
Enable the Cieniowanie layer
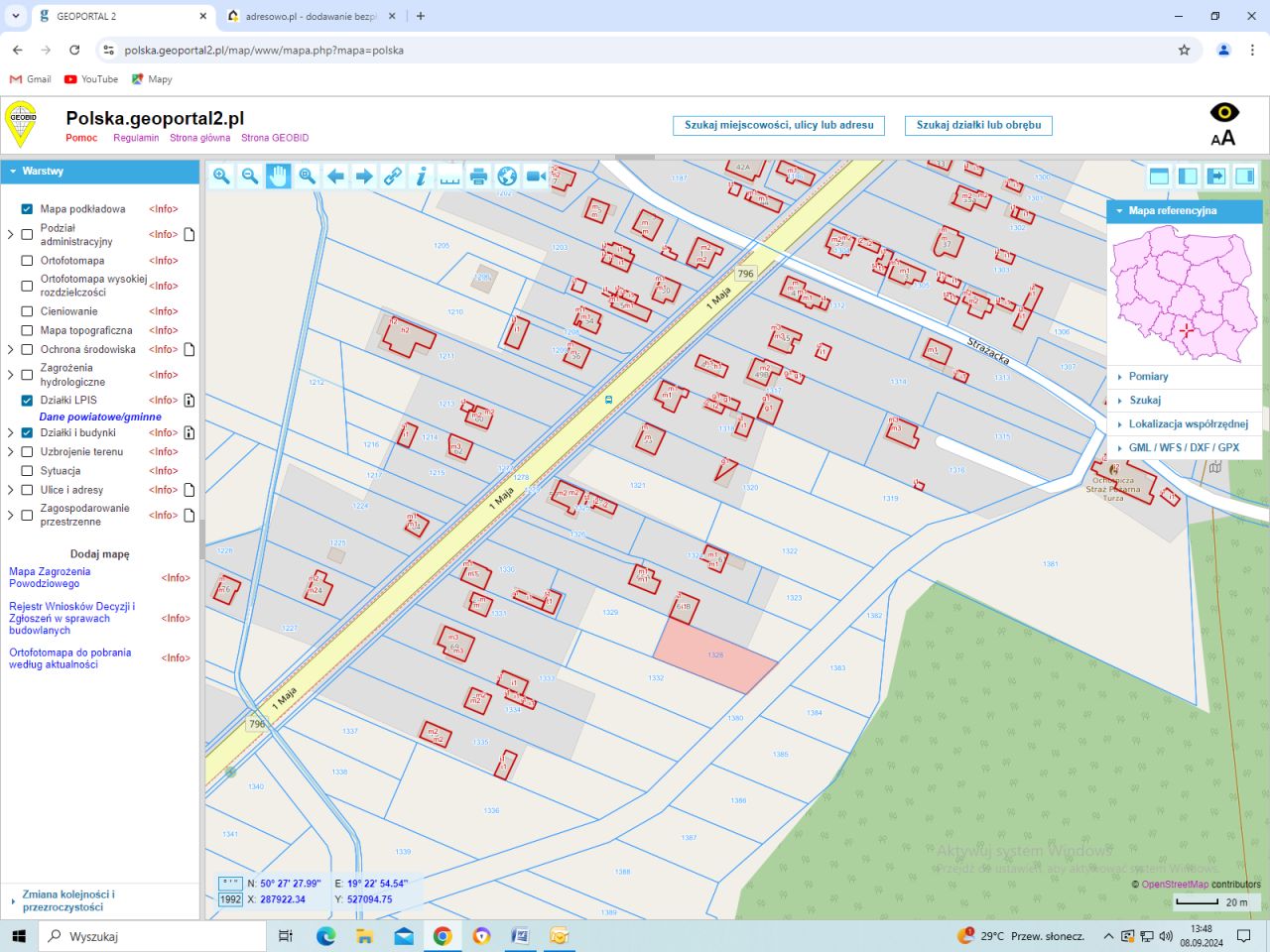27,311
